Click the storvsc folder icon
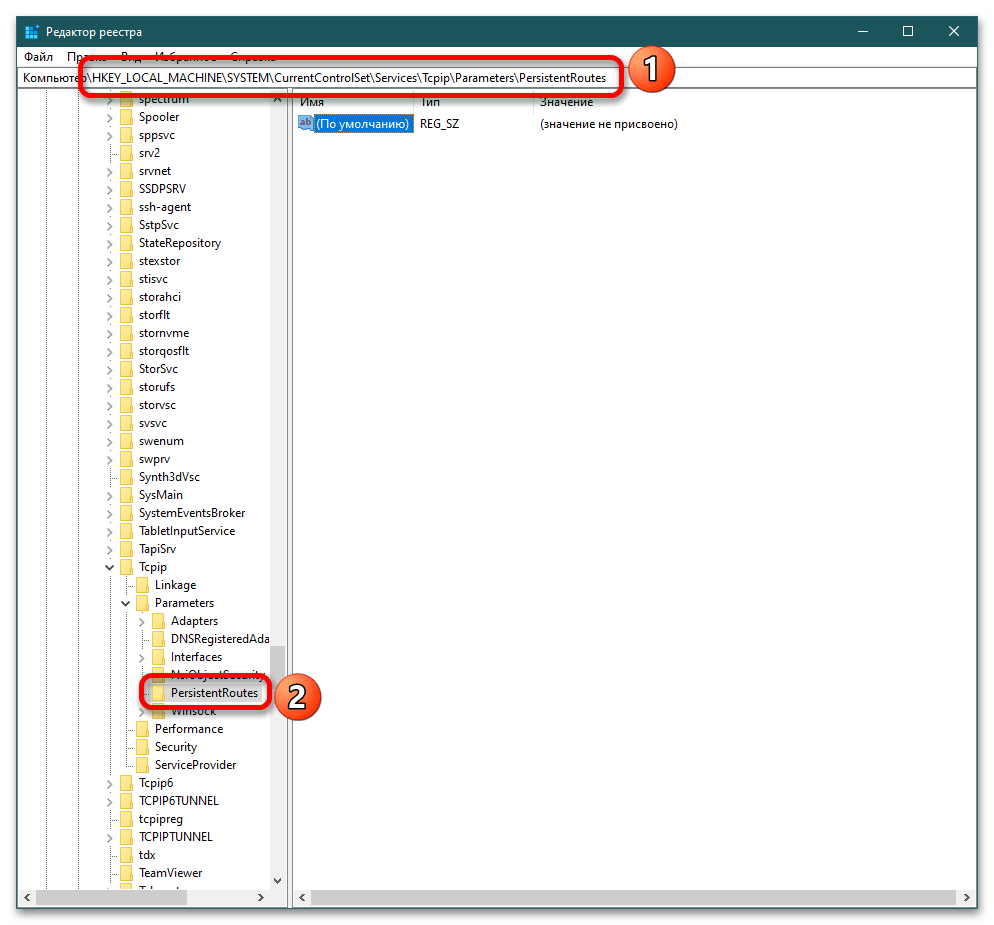 coord(127,405)
